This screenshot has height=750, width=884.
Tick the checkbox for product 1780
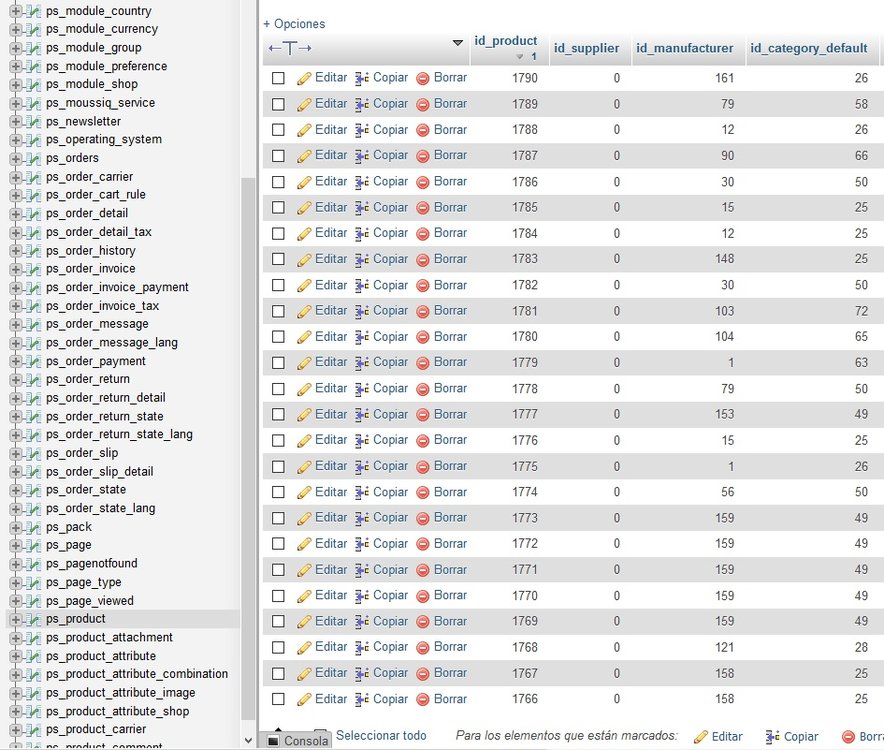click(278, 337)
